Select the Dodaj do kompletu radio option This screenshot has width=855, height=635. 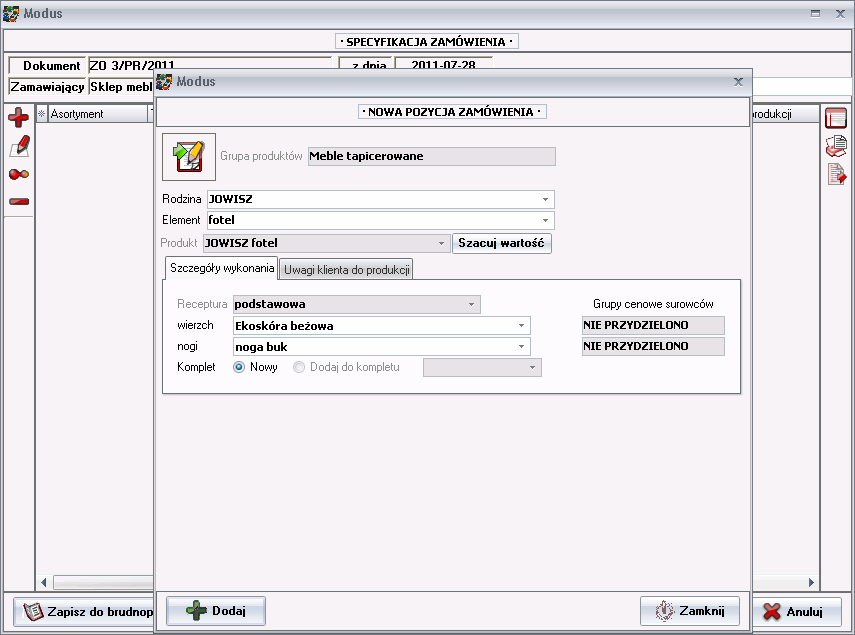tap(299, 367)
